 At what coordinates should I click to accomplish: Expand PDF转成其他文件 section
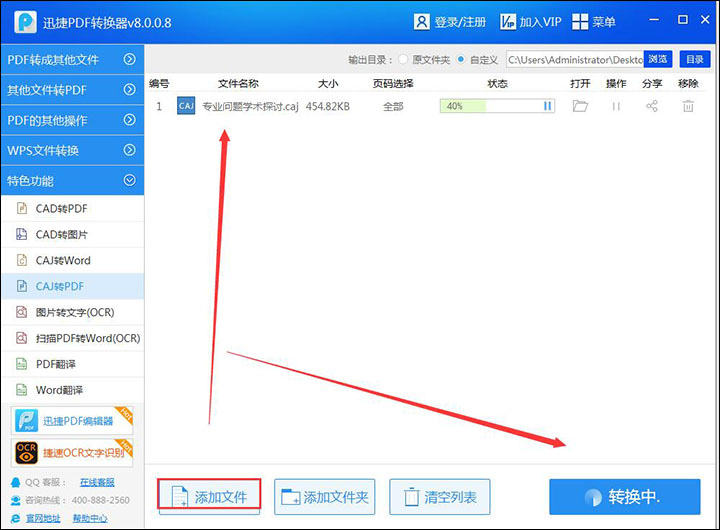73,59
